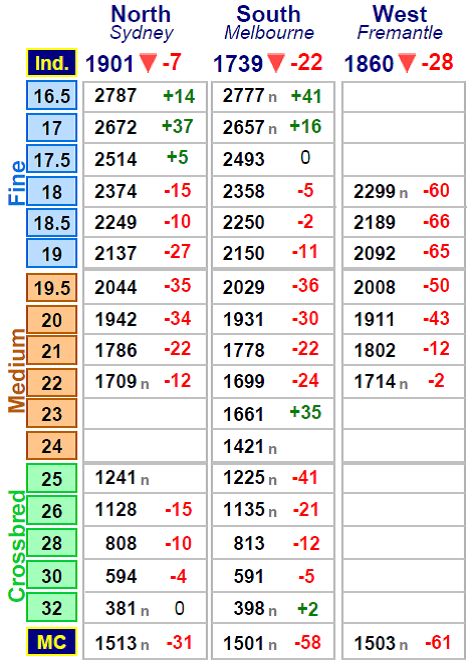Click the red down arrow beside 1860
Image resolution: width=472 pixels, height=666 pixels.
[x=407, y=63]
